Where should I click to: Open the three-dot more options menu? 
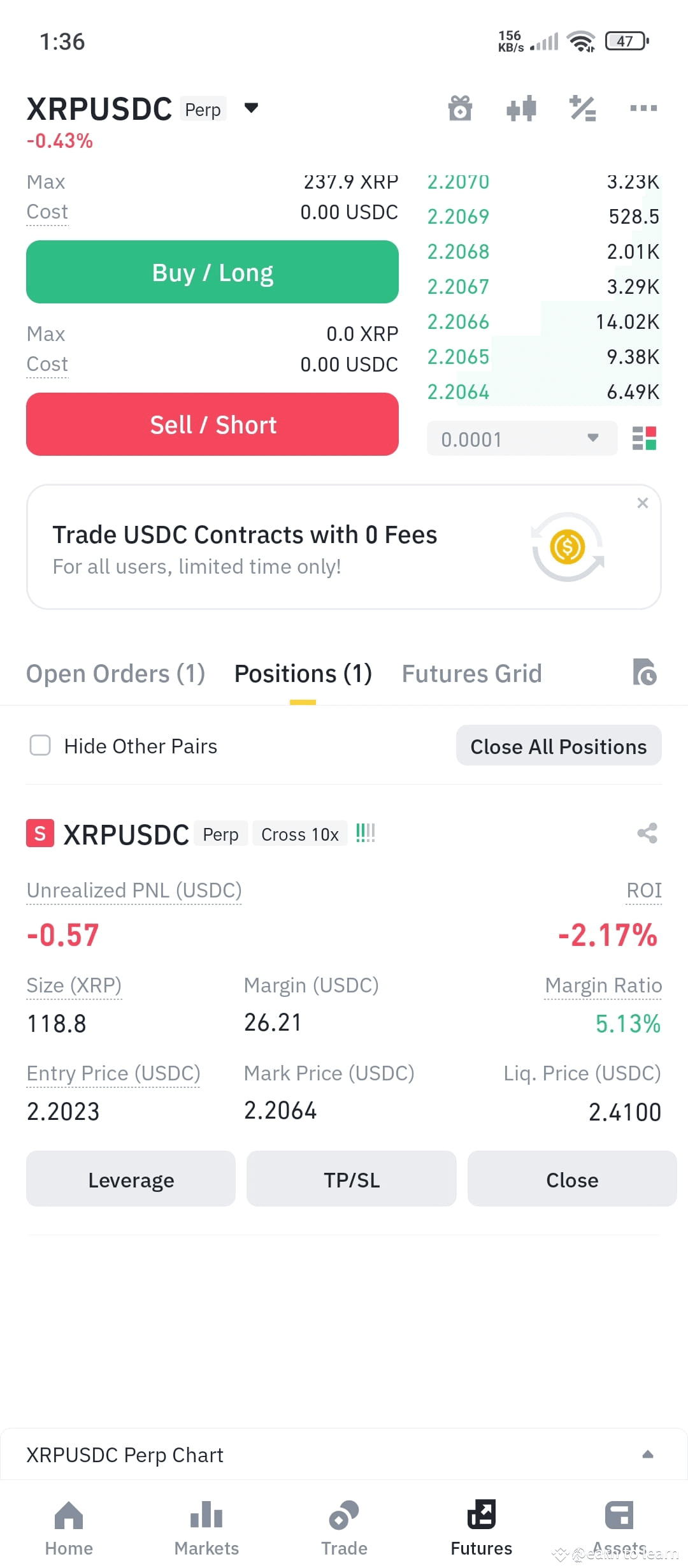coord(643,108)
